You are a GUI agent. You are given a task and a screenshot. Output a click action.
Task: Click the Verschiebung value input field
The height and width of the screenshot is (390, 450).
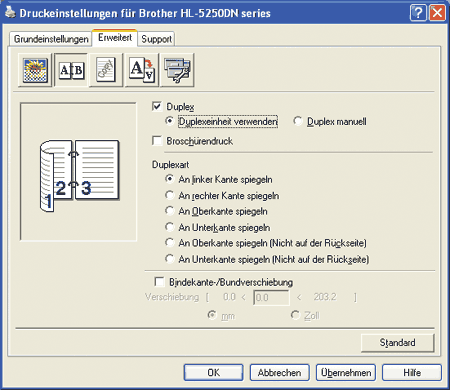(271, 297)
